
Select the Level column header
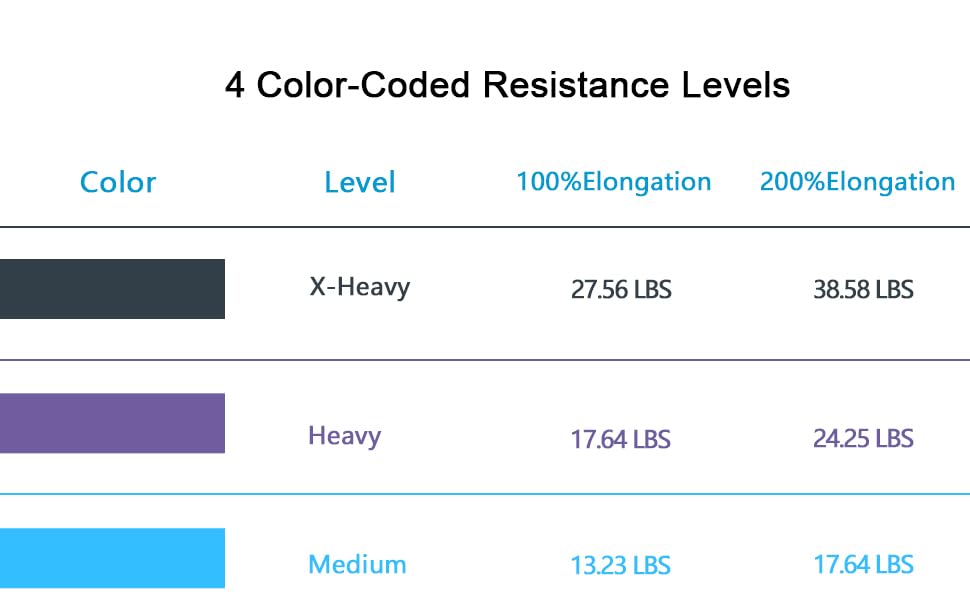[x=360, y=182]
